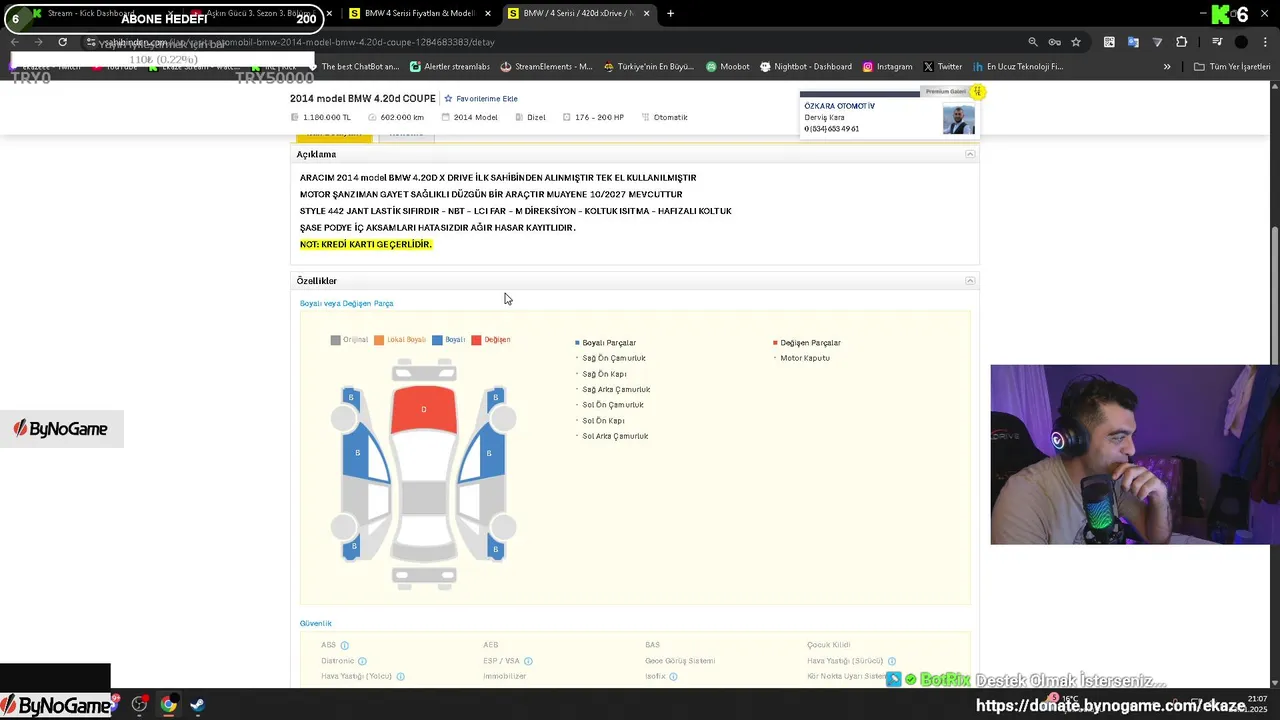The width and height of the screenshot is (1280, 720).
Task: Click 'Sol Ön Kapı' list entry
Action: point(603,421)
